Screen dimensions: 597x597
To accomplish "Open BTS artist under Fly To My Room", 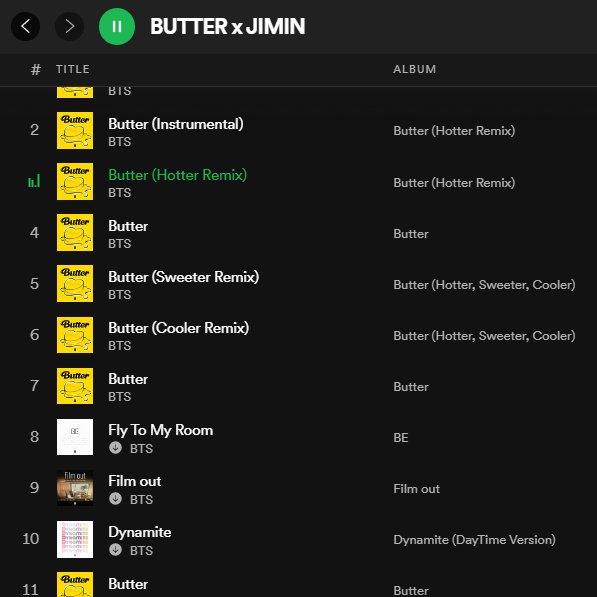I will pyautogui.click(x=141, y=449).
